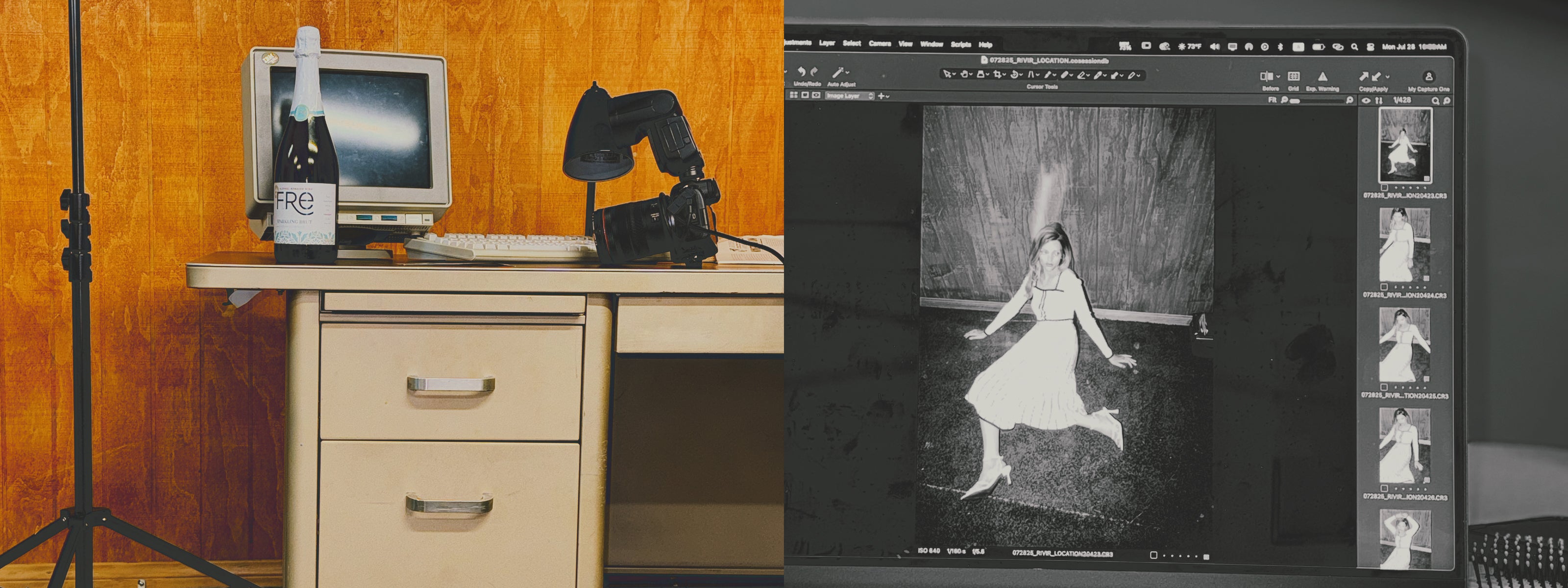Viewport: 1568px width, 588px height.
Task: Expand the Before view options arrow
Action: click(x=1278, y=77)
